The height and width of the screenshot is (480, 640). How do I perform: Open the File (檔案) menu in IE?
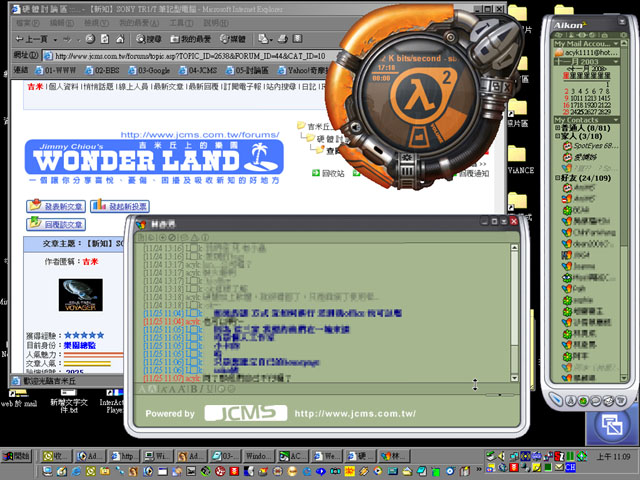click(x=28, y=23)
